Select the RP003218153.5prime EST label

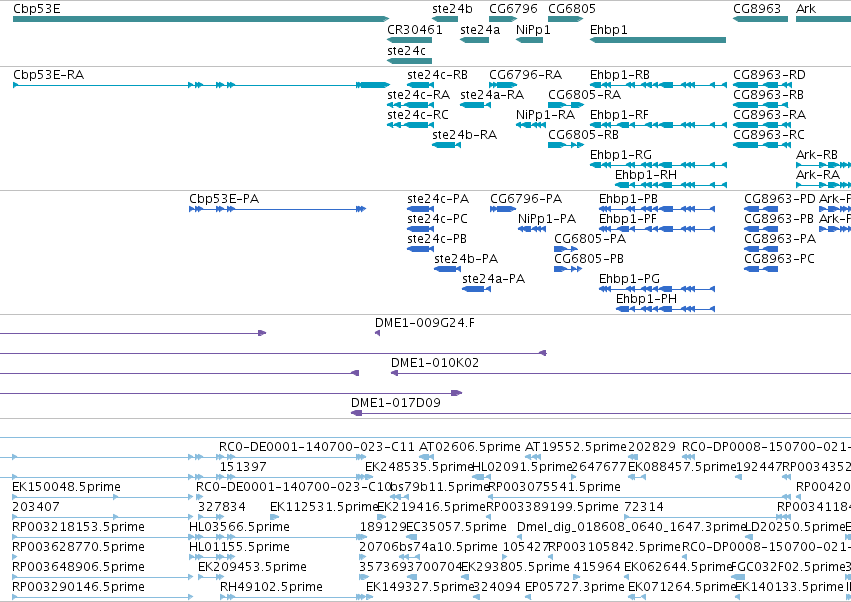coord(78,528)
